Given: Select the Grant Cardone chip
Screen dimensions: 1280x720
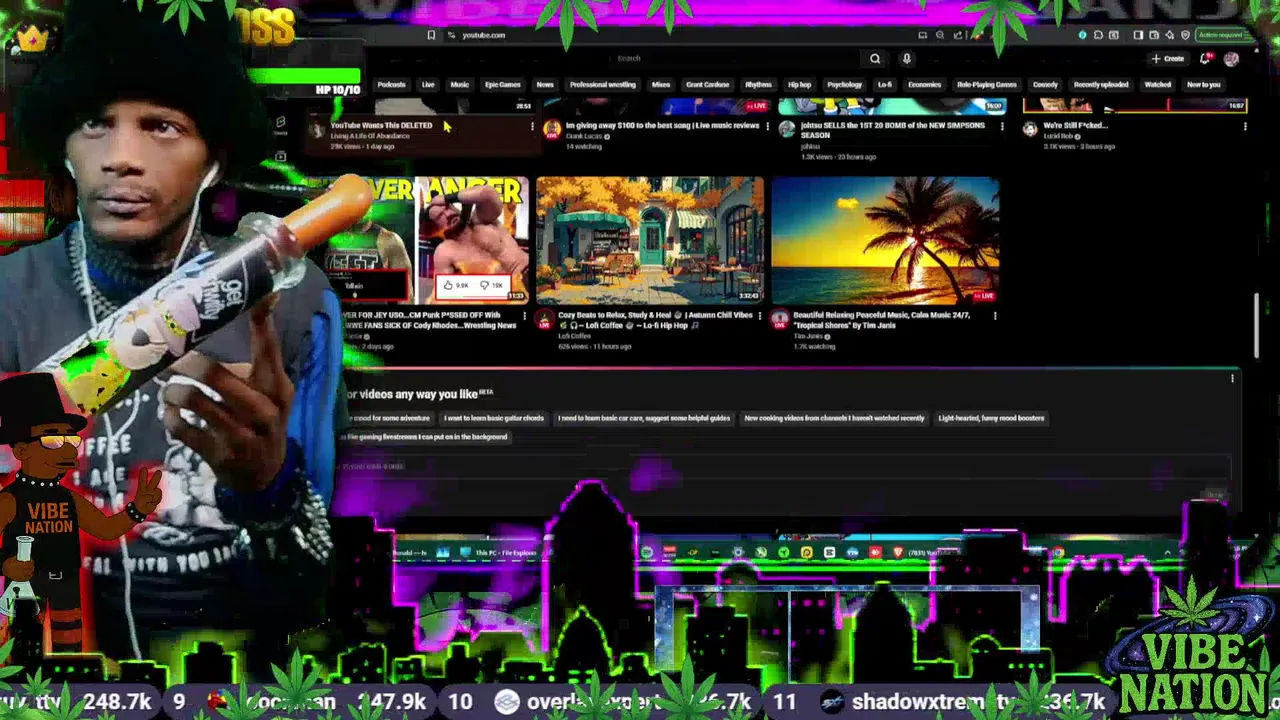Looking at the screenshot, I should pos(707,85).
